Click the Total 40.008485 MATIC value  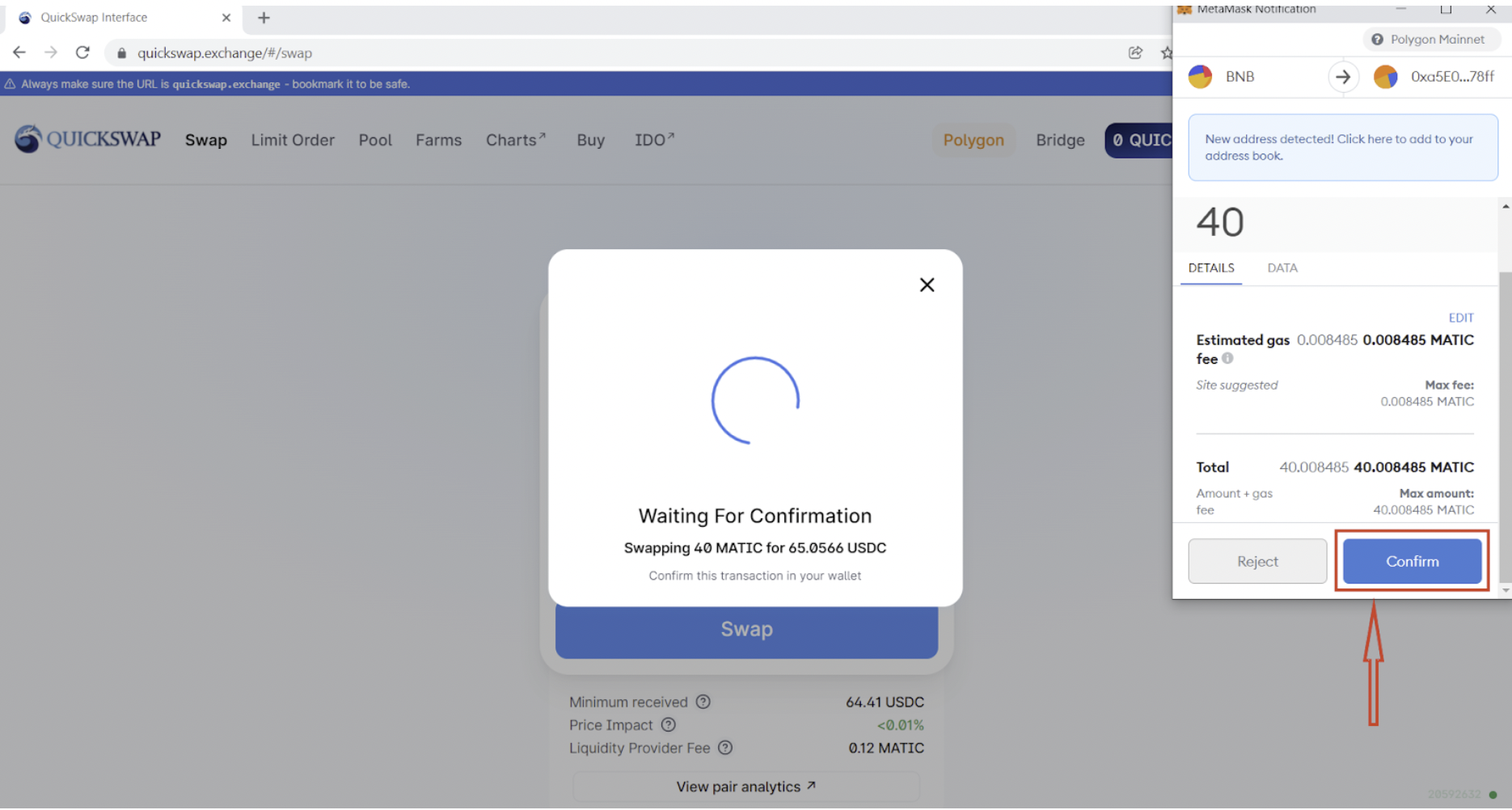[x=1414, y=467]
